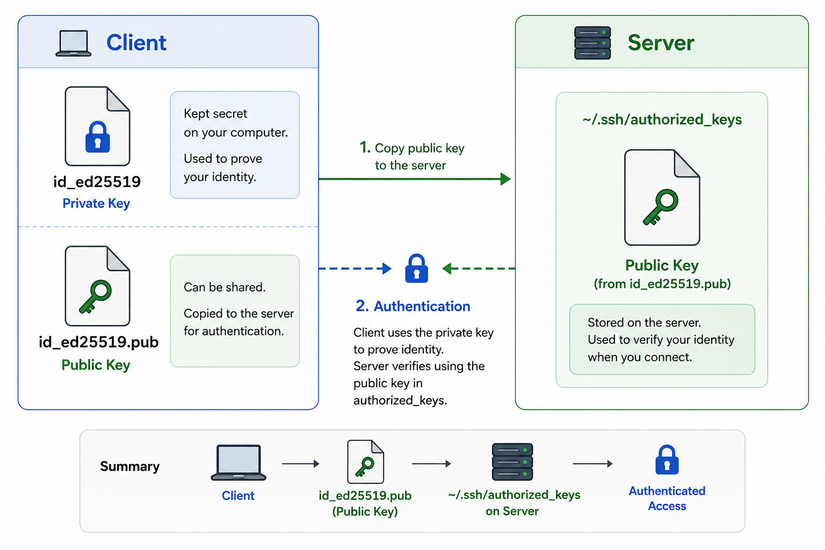Click the '1. Copy public key to the server' label
The height and width of the screenshot is (550, 825).
click(x=412, y=156)
